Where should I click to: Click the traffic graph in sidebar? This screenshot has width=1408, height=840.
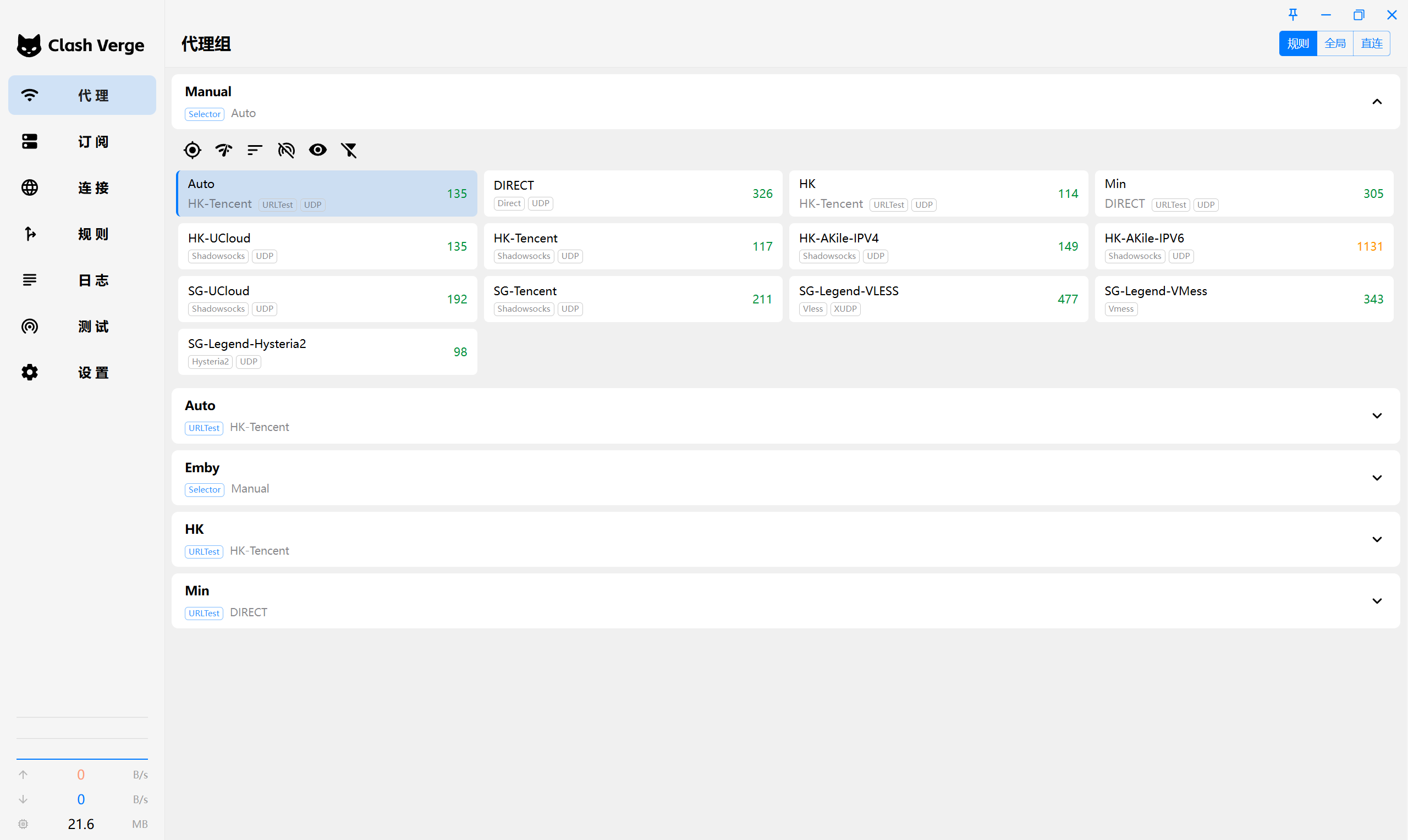pos(82,739)
